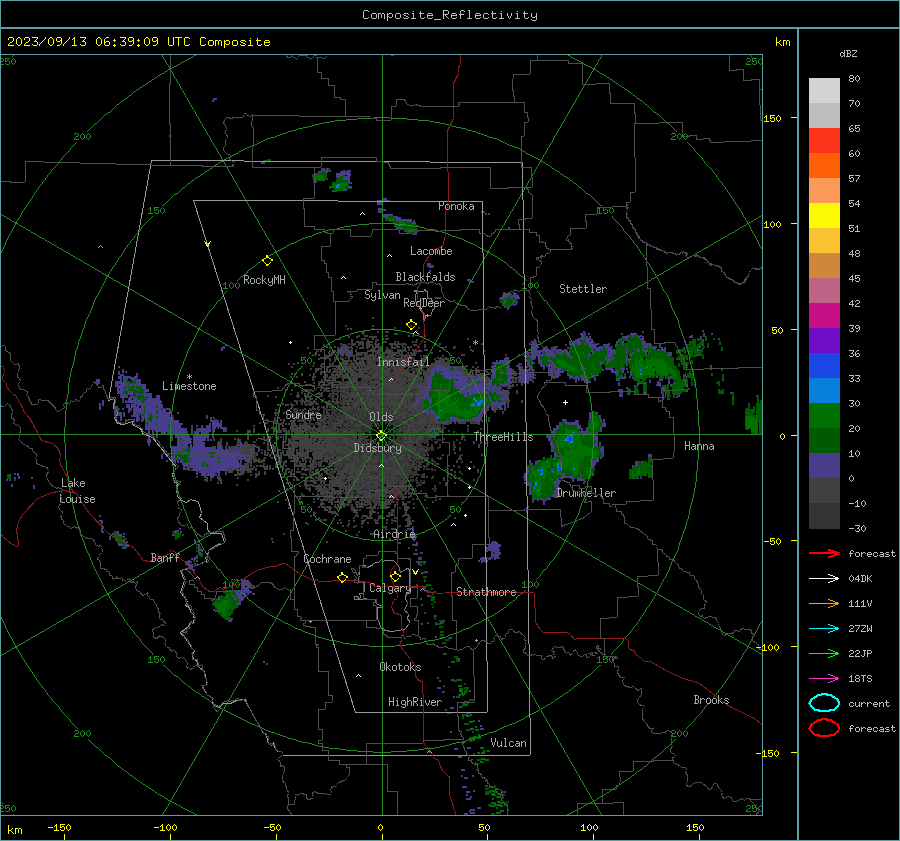Click the asterisk marker above Limestone
This screenshot has width=900, height=841.
coord(189,377)
